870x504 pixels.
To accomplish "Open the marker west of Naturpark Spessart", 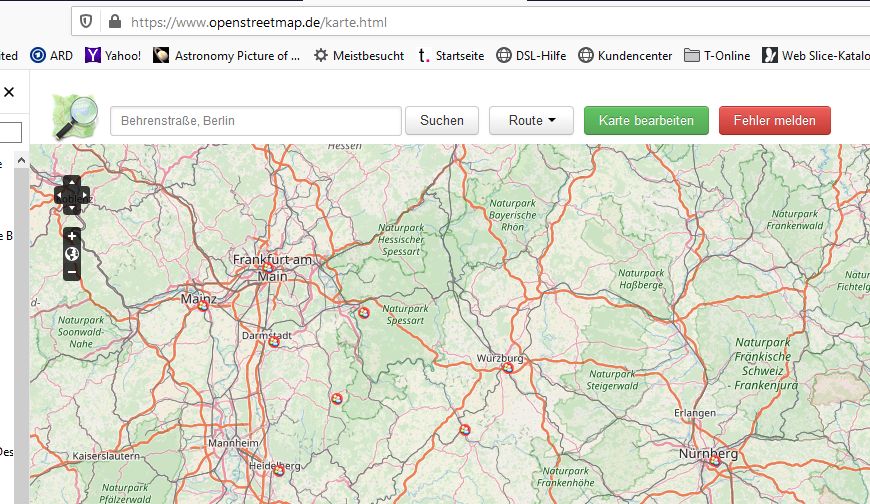I will [363, 313].
